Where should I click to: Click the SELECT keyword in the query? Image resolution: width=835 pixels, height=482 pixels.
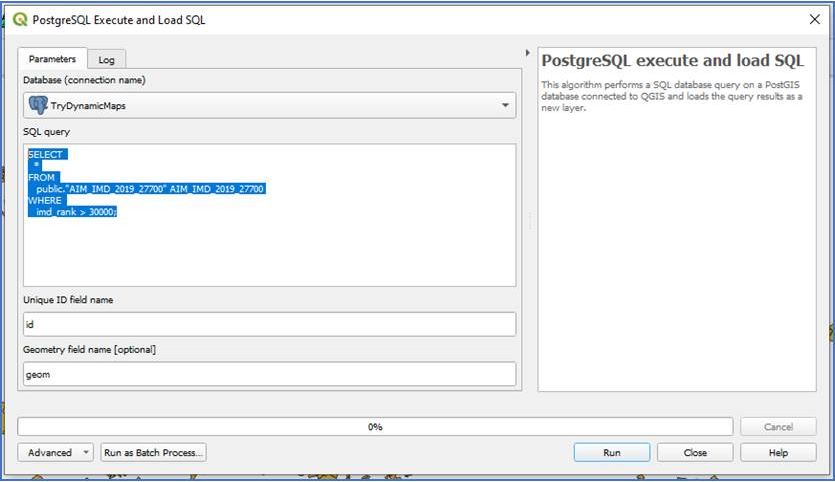[x=45, y=154]
